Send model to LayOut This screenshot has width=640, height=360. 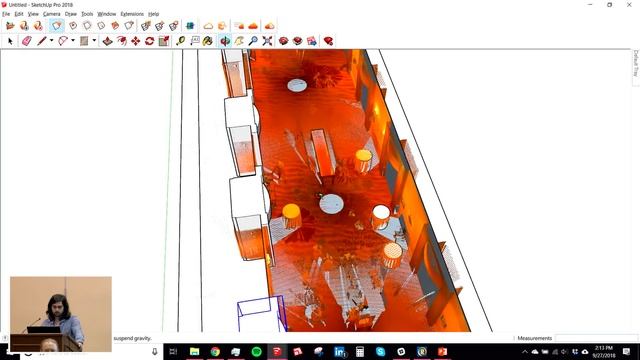(x=311, y=41)
